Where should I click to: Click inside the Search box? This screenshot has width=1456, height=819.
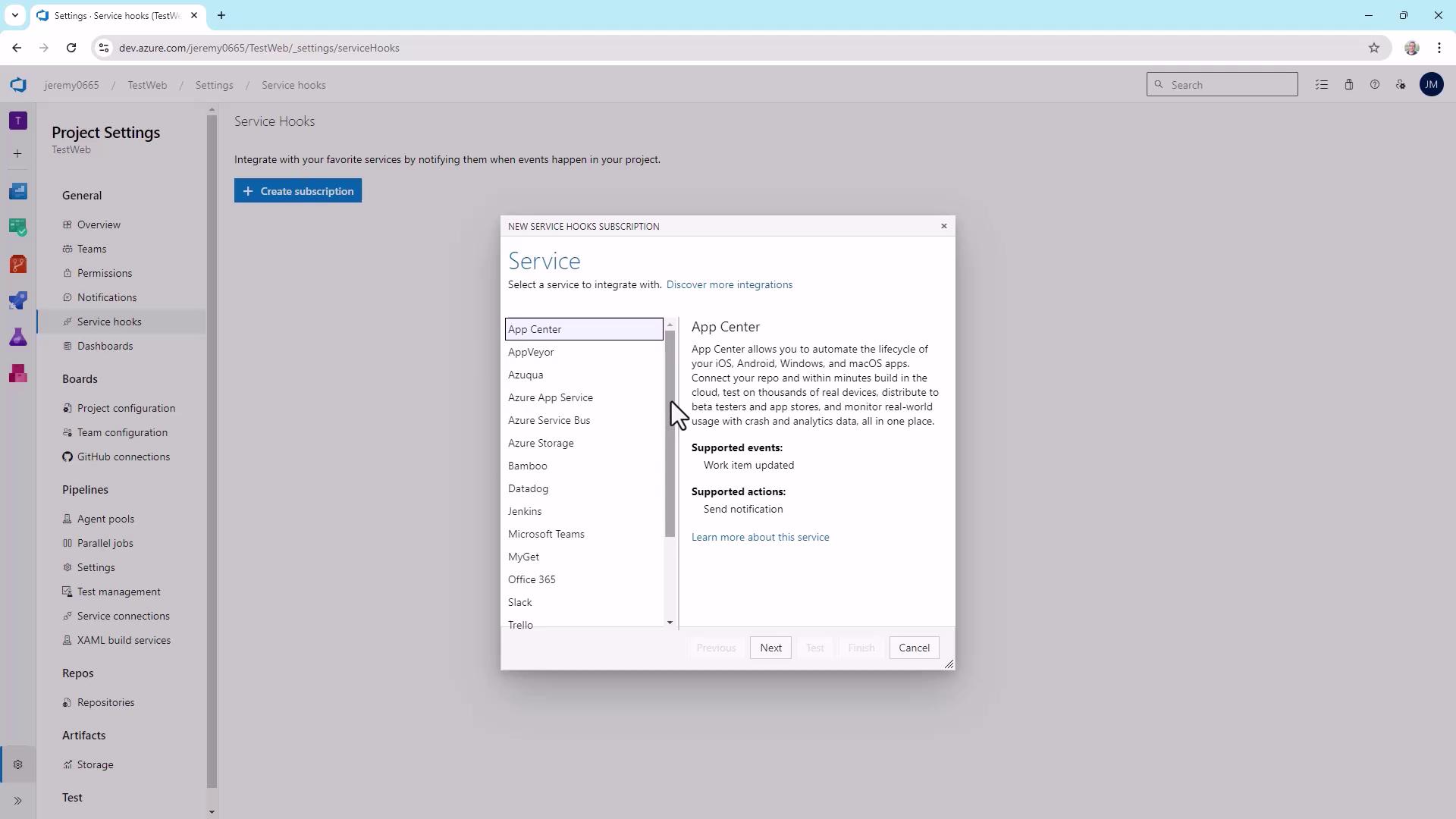1228,85
